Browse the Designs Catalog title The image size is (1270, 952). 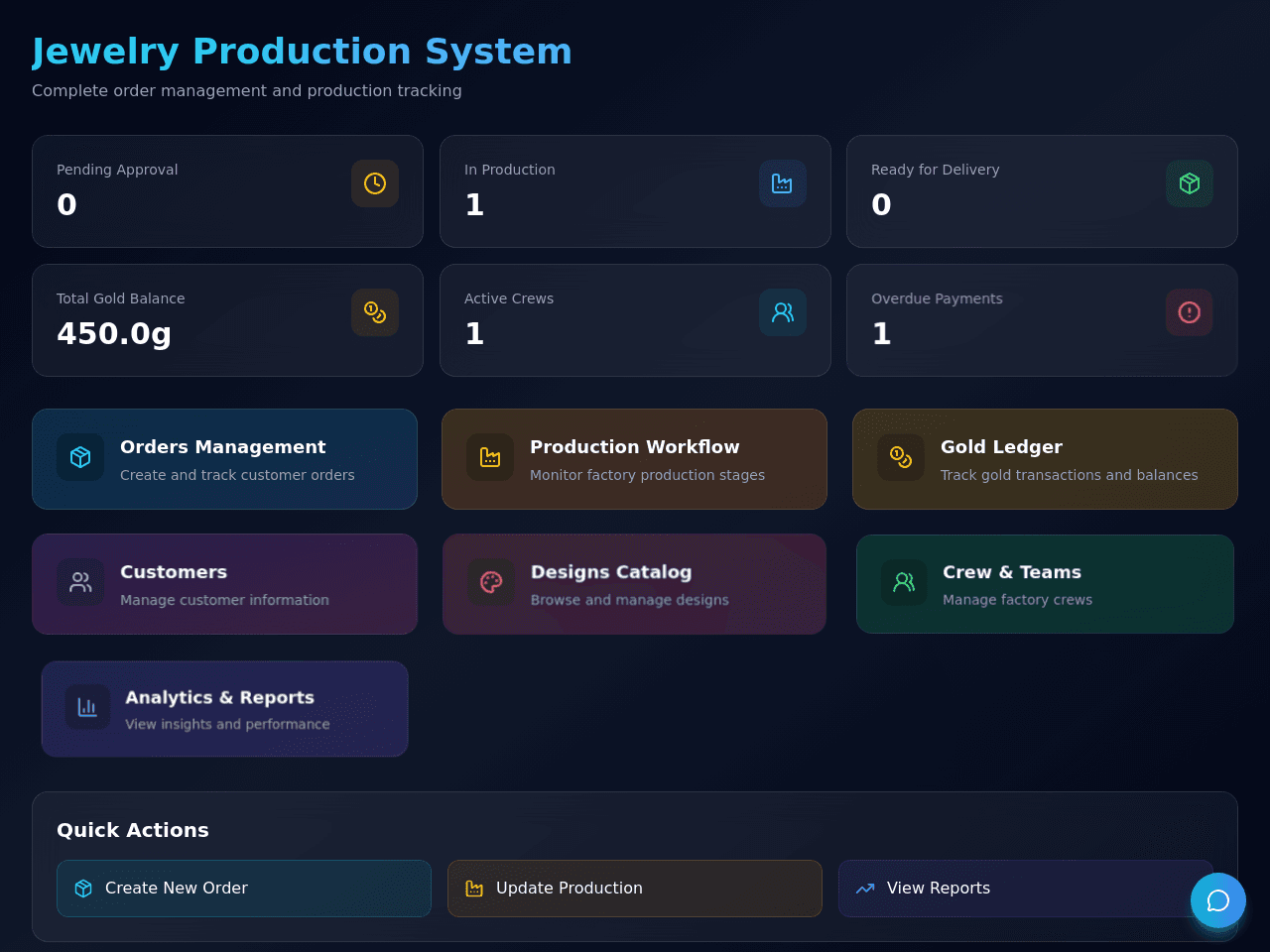[x=611, y=572]
